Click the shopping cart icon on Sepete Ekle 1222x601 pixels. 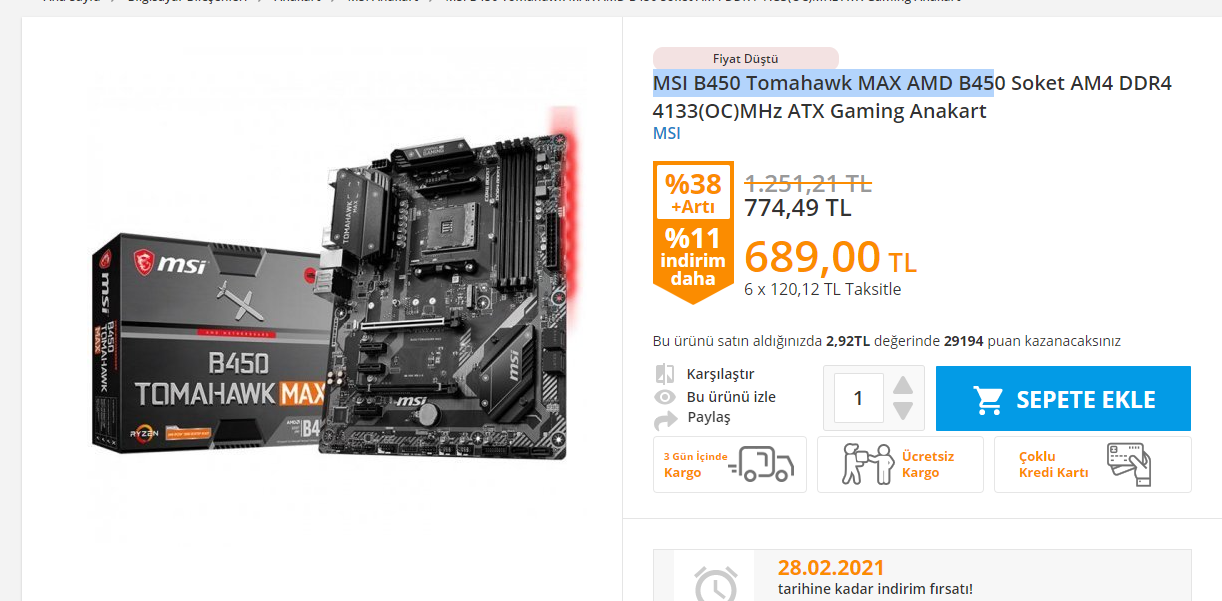click(988, 400)
